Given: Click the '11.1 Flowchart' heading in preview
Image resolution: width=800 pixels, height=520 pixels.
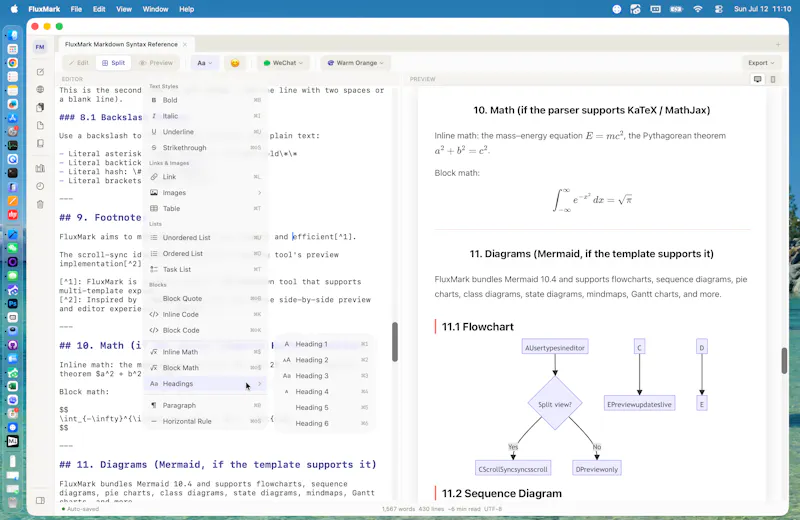Looking at the screenshot, I should [x=478, y=327].
